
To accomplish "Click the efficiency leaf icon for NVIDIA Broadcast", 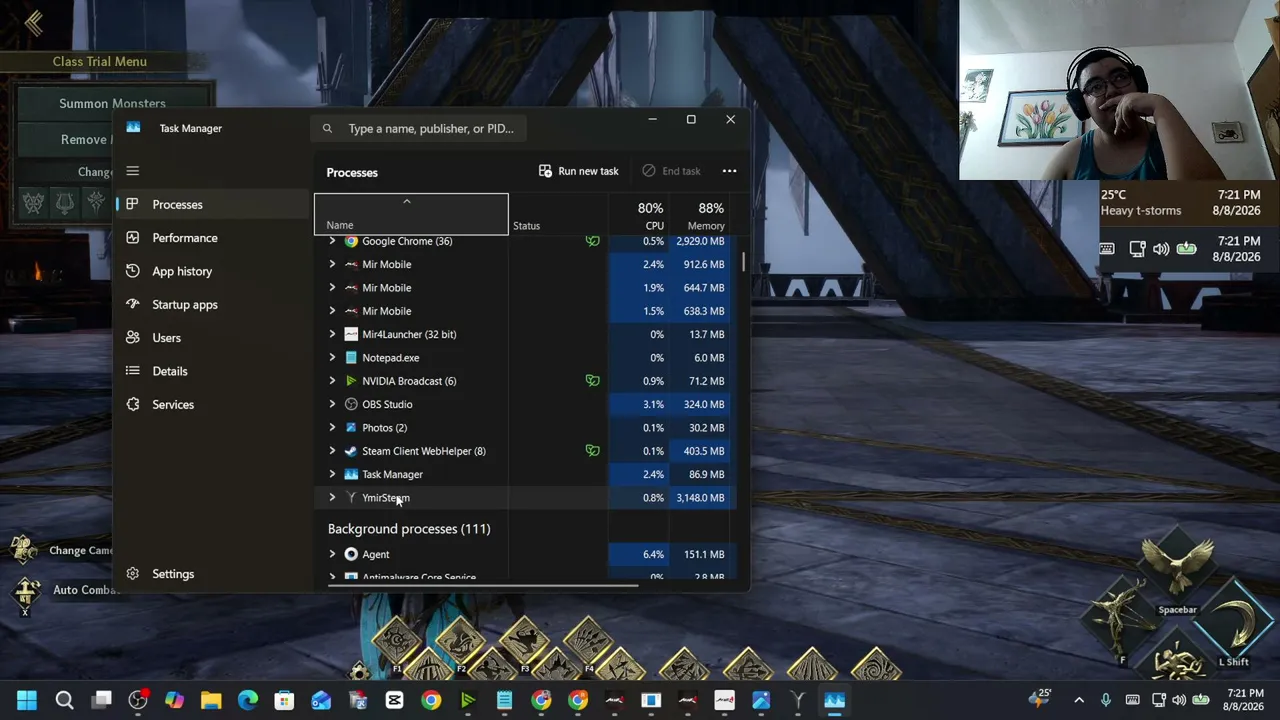I will [x=593, y=381].
